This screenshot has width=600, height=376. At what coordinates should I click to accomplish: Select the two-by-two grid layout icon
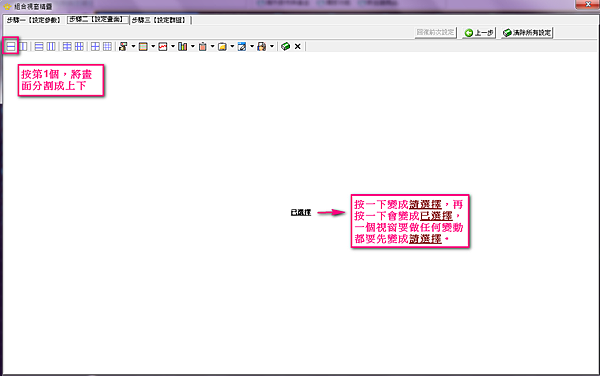point(95,47)
